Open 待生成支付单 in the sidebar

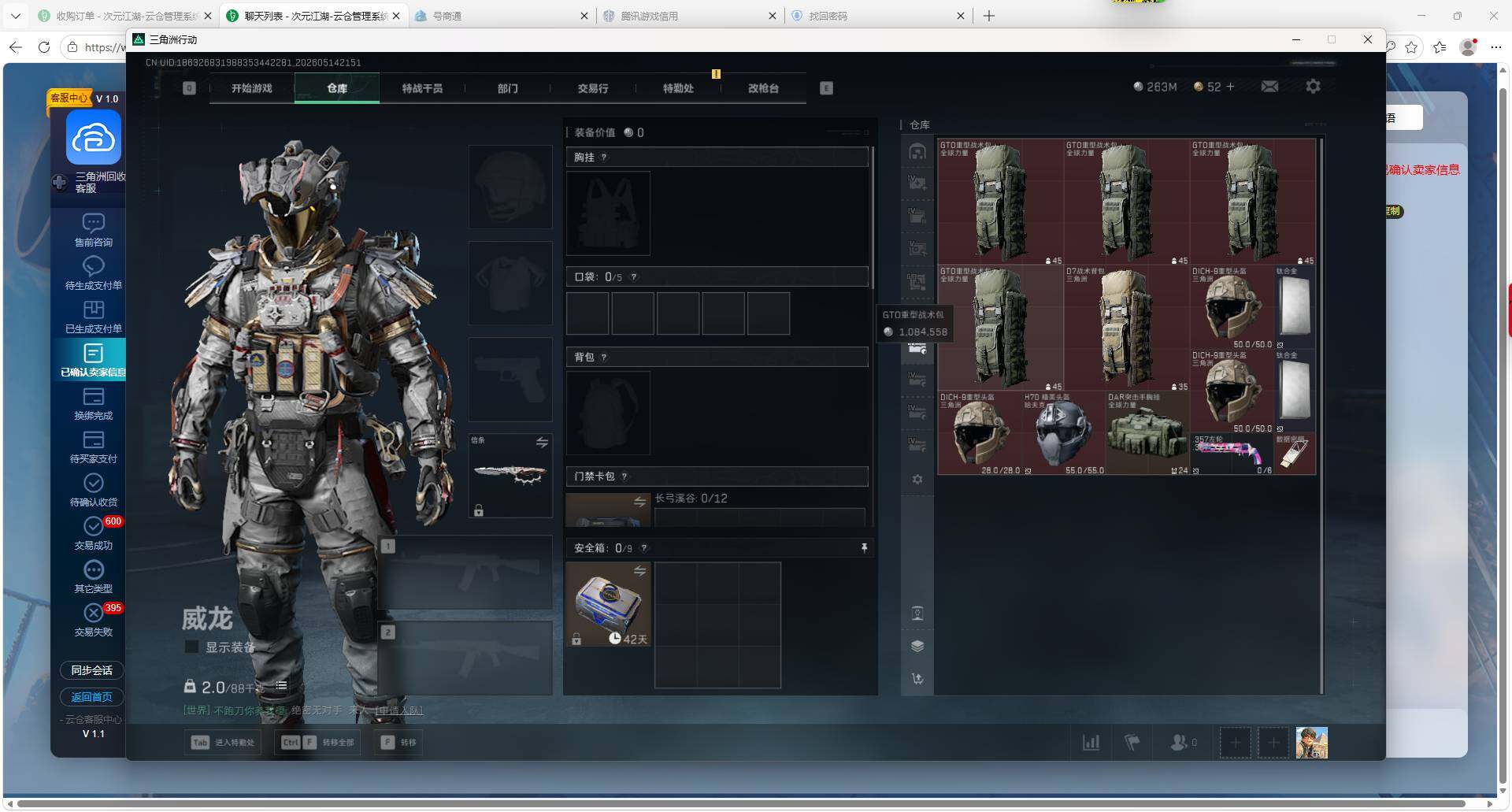click(93, 273)
